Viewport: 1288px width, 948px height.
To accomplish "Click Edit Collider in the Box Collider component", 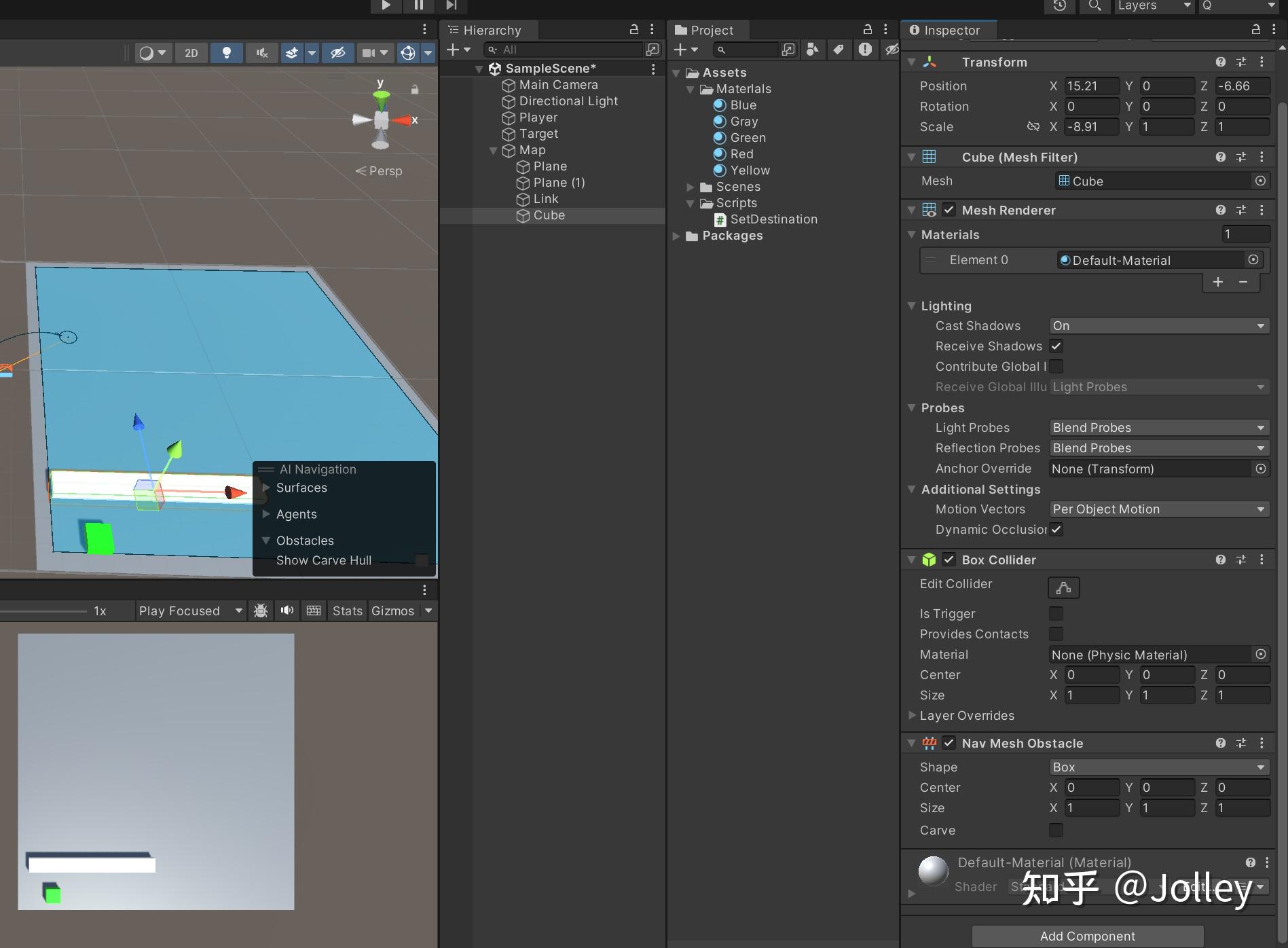I will pos(1063,587).
